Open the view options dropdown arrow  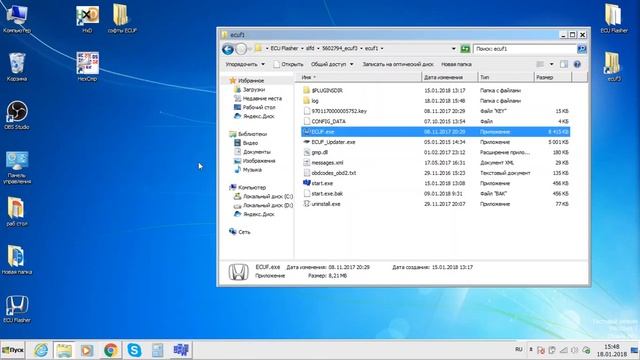tap(551, 64)
